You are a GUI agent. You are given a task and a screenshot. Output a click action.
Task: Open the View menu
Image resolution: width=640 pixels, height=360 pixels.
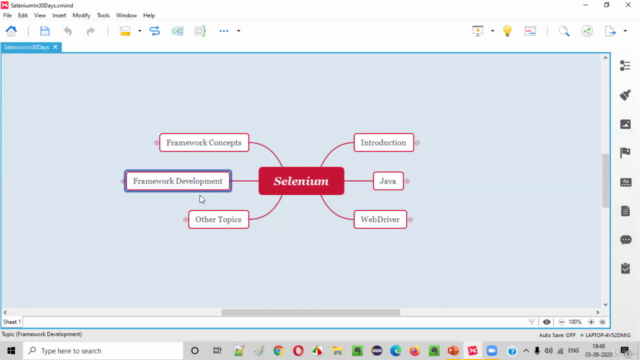click(40, 16)
